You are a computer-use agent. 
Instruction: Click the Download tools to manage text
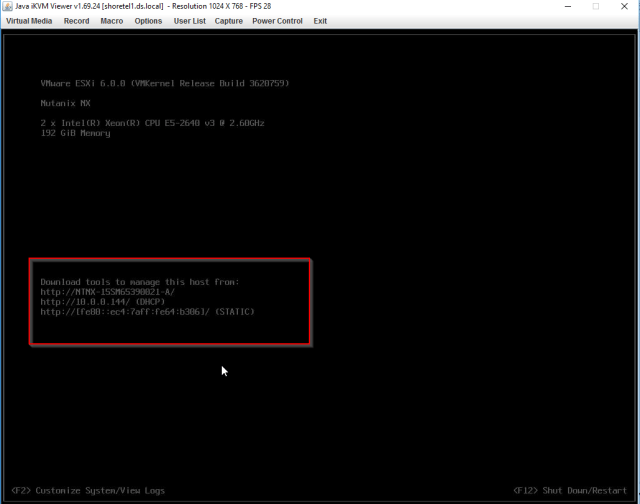(x=140, y=282)
